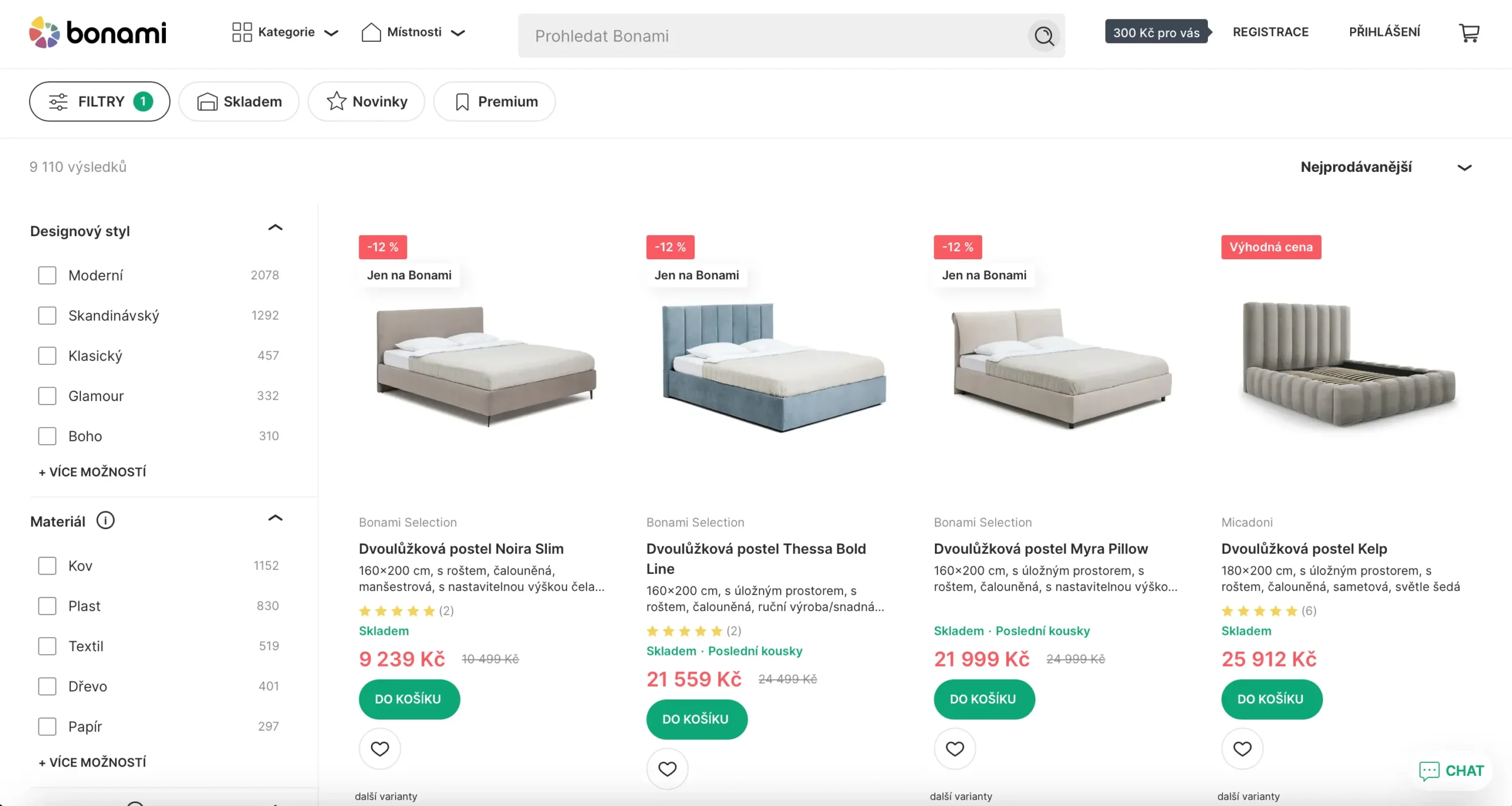Screen dimensions: 1512x806
Task: Select the Skladem quick filter
Action: [239, 102]
